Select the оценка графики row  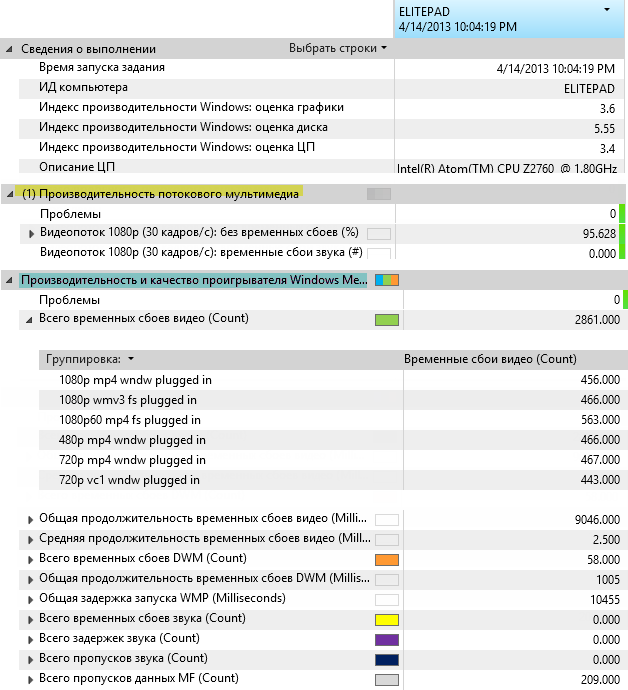click(321, 108)
